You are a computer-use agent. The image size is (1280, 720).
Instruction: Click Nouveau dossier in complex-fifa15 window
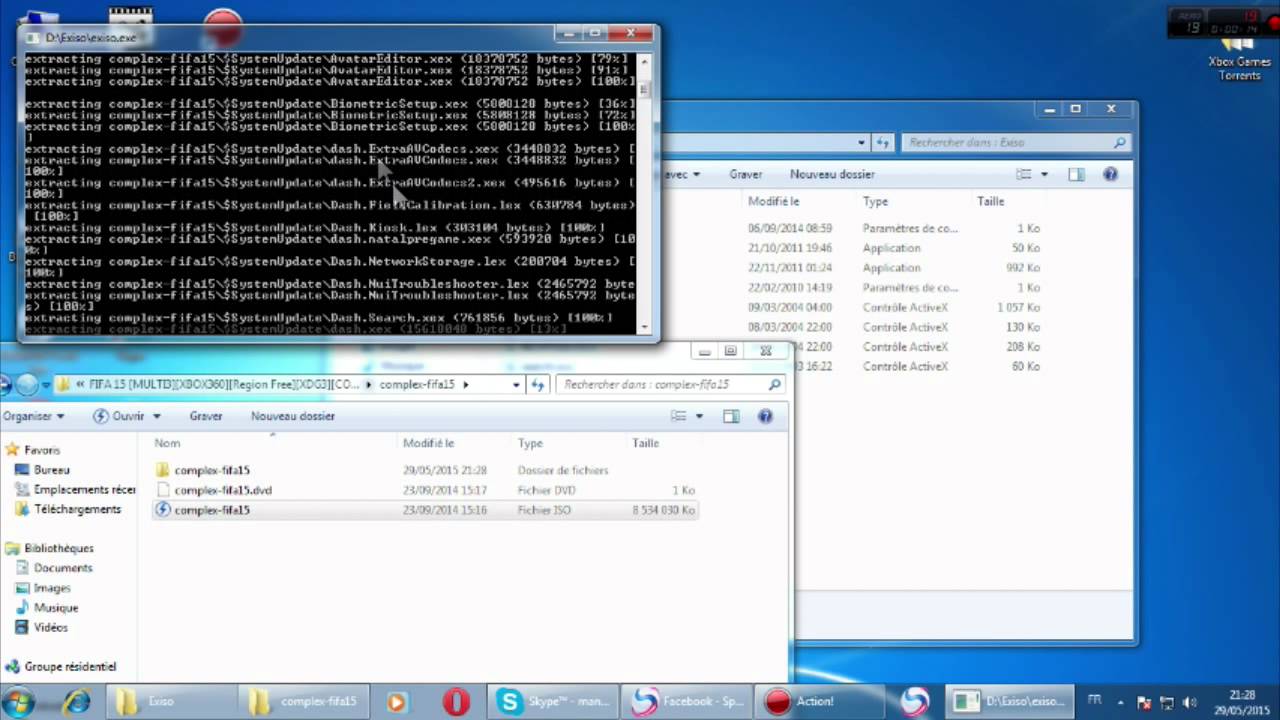click(x=293, y=416)
